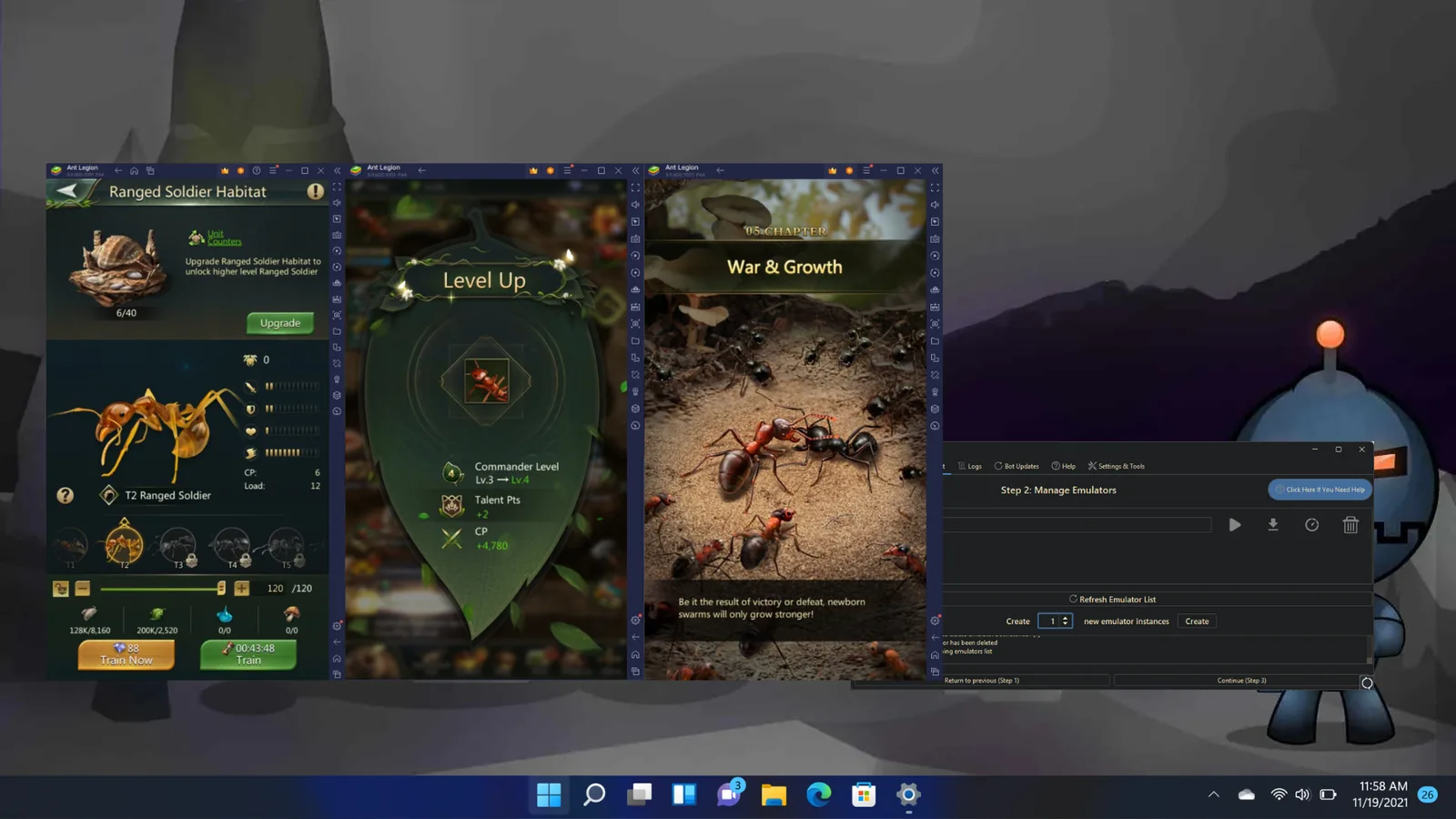Image resolution: width=1456 pixels, height=819 pixels.
Task: Open settings gear in first window sidebar
Action: (x=337, y=626)
